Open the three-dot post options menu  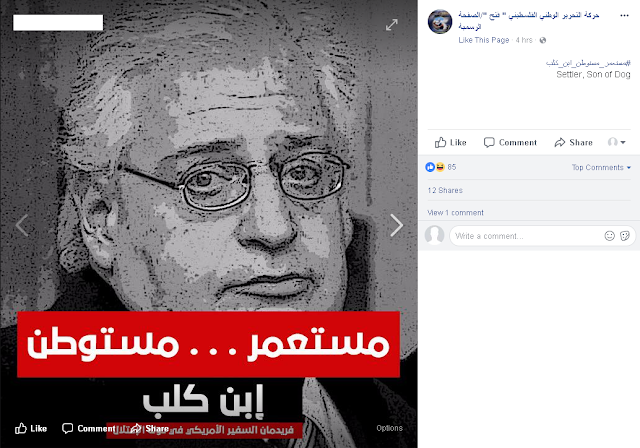(624, 16)
